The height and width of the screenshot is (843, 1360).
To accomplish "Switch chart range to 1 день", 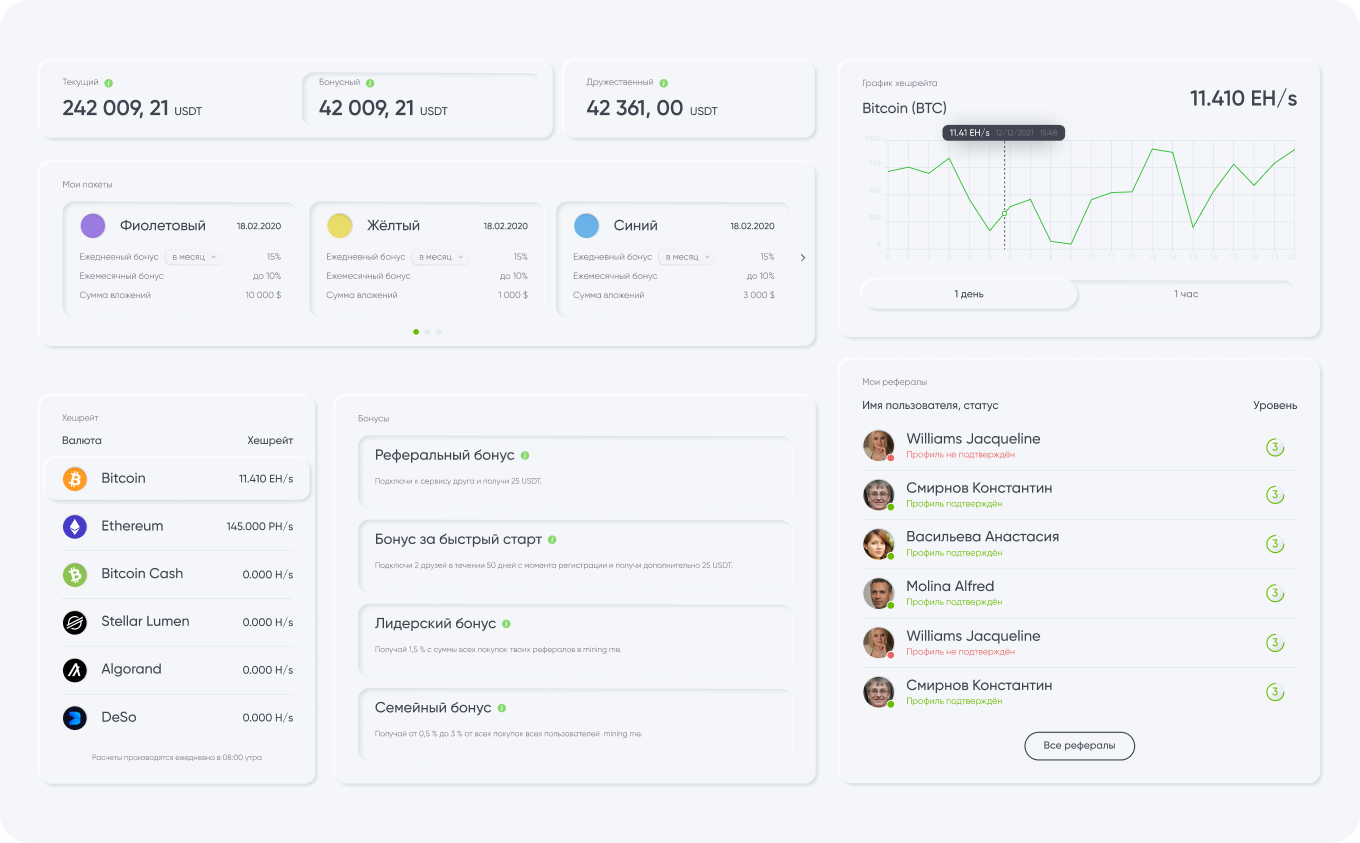I will tap(969, 294).
